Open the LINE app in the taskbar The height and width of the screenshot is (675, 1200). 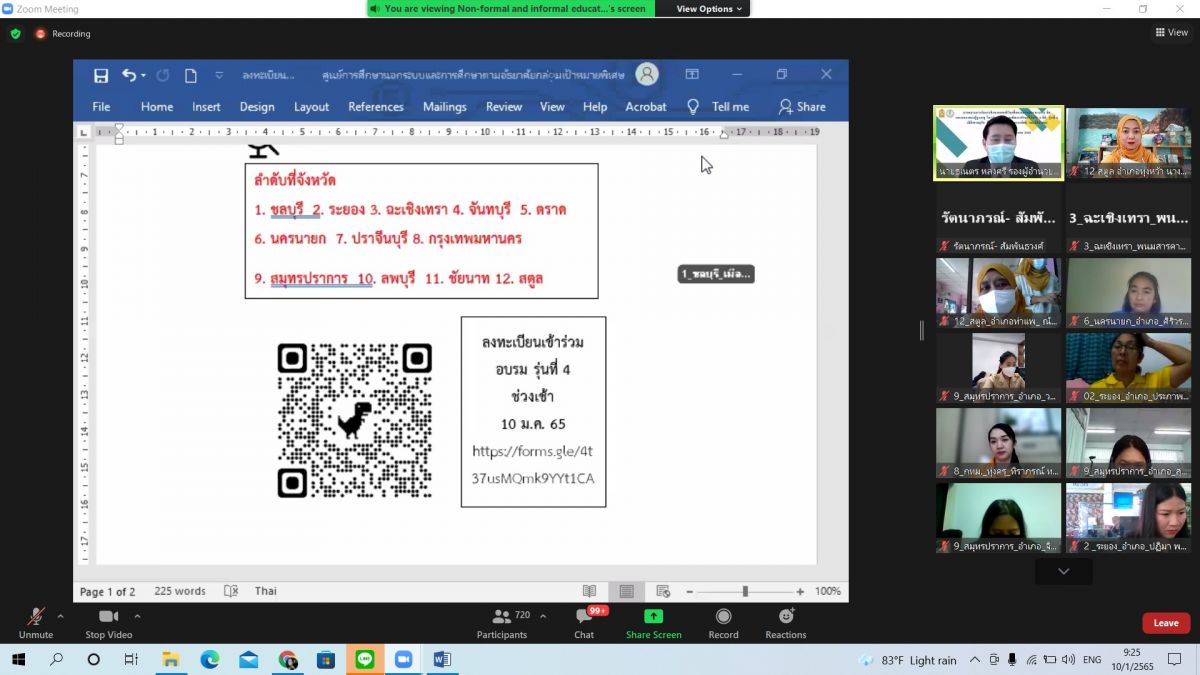(x=364, y=660)
